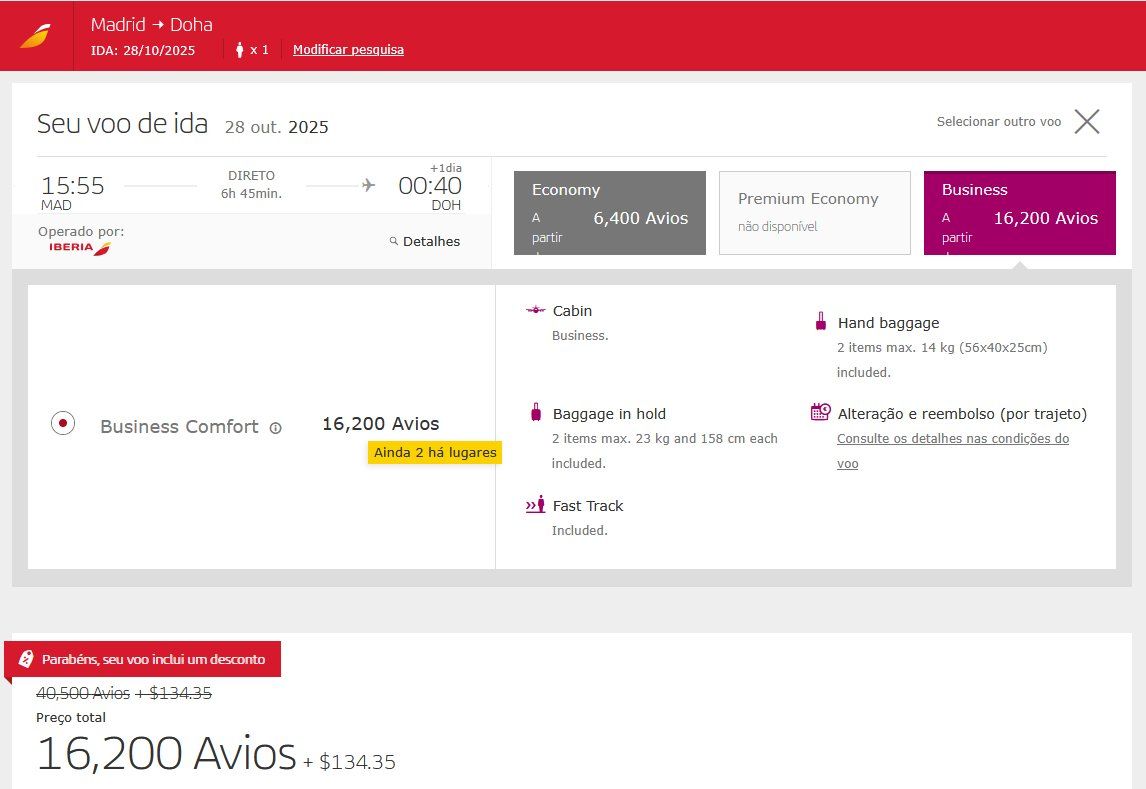
Task: Select the Business fare tab
Action: [1020, 213]
